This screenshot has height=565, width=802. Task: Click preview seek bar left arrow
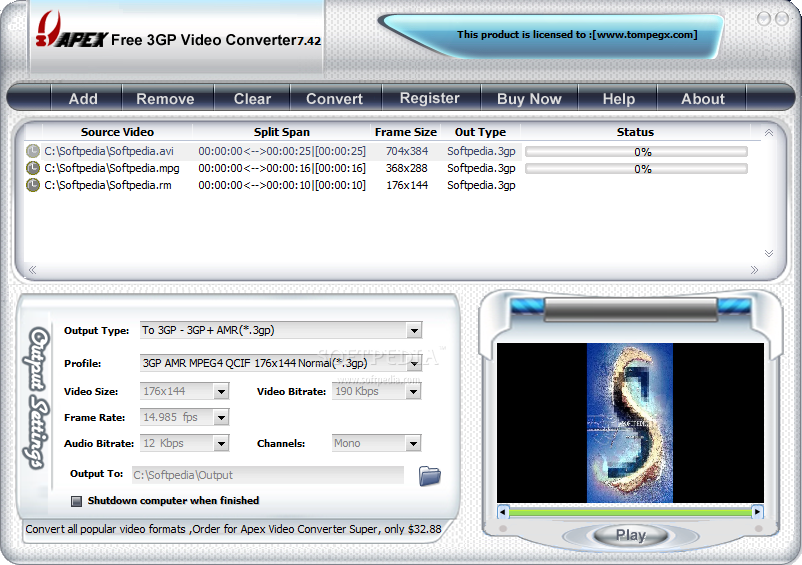[503, 511]
